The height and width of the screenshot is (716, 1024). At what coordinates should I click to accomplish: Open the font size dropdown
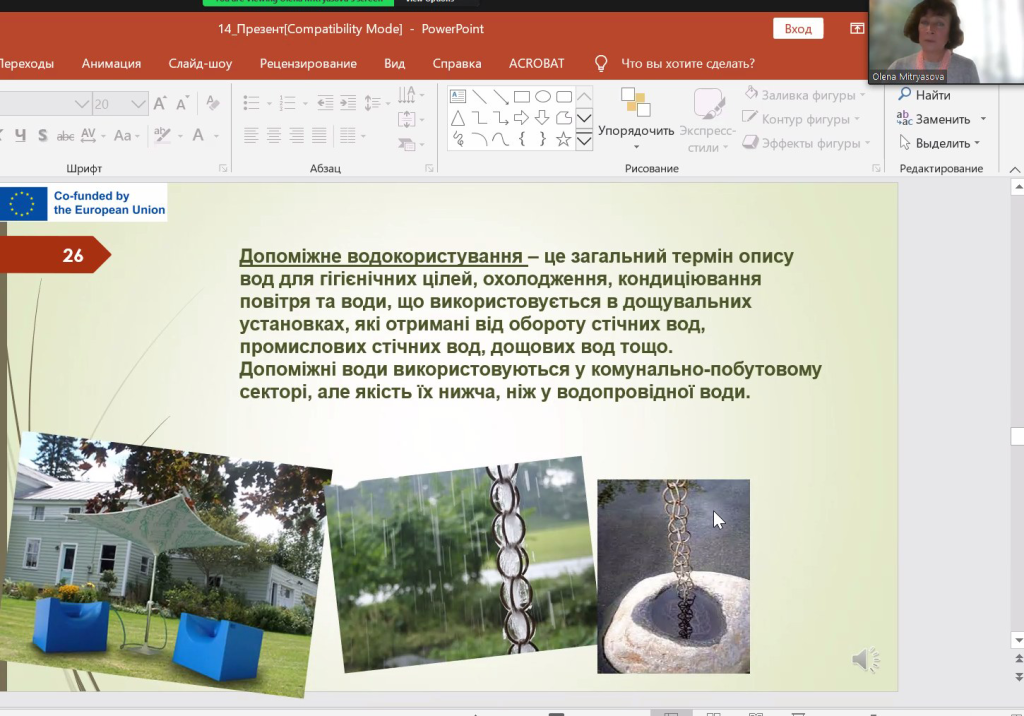click(139, 104)
